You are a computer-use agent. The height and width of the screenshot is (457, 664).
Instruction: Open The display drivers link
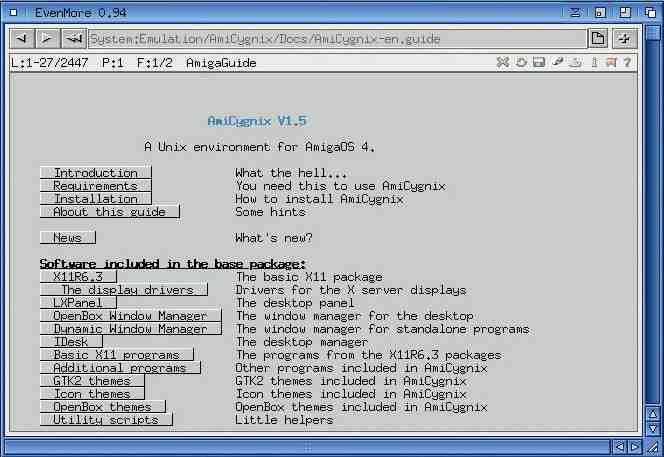pyautogui.click(x=124, y=290)
